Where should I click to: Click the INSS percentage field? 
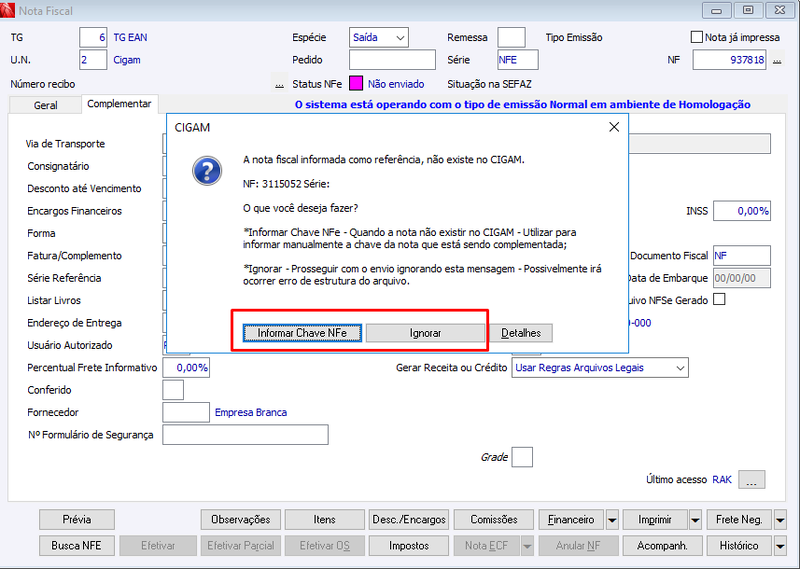tap(742, 211)
